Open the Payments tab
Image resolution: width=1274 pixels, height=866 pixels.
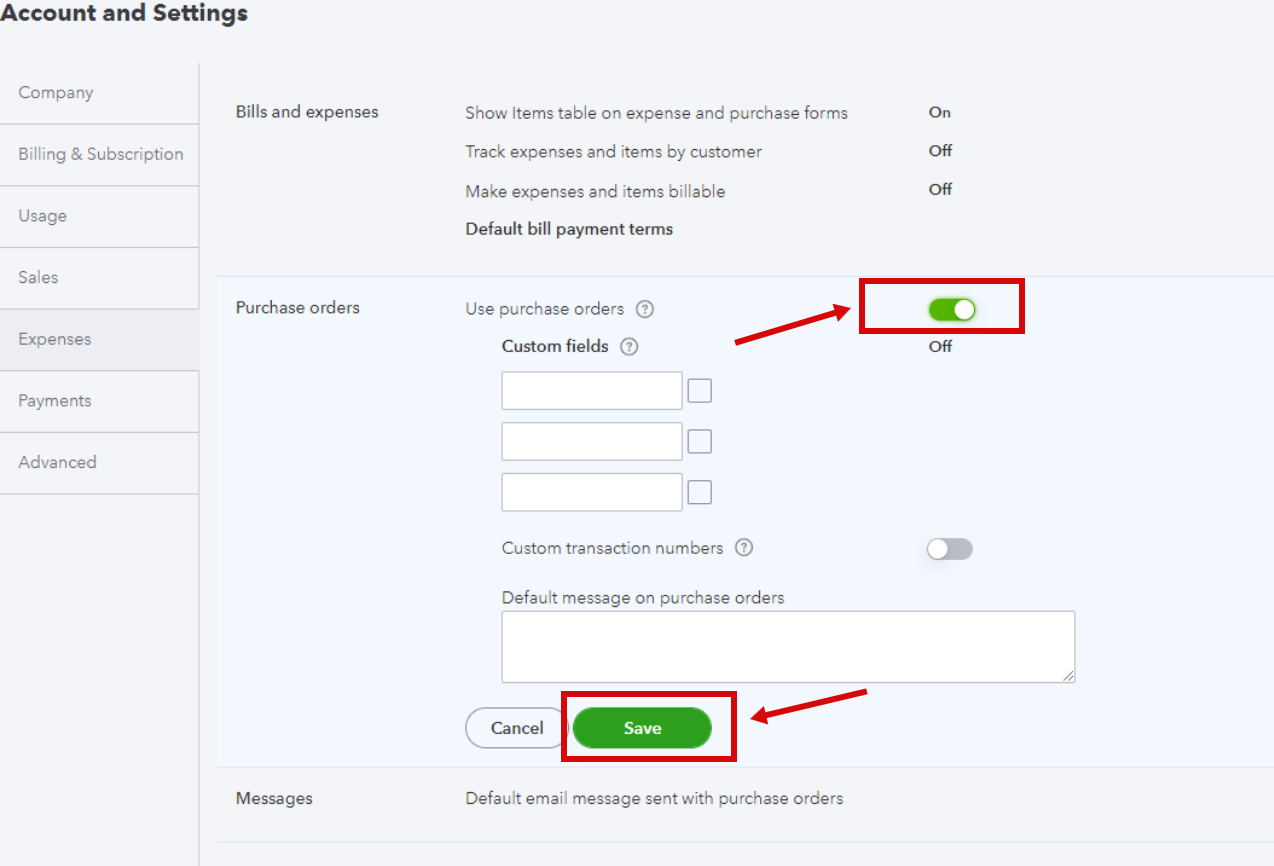click(x=99, y=401)
